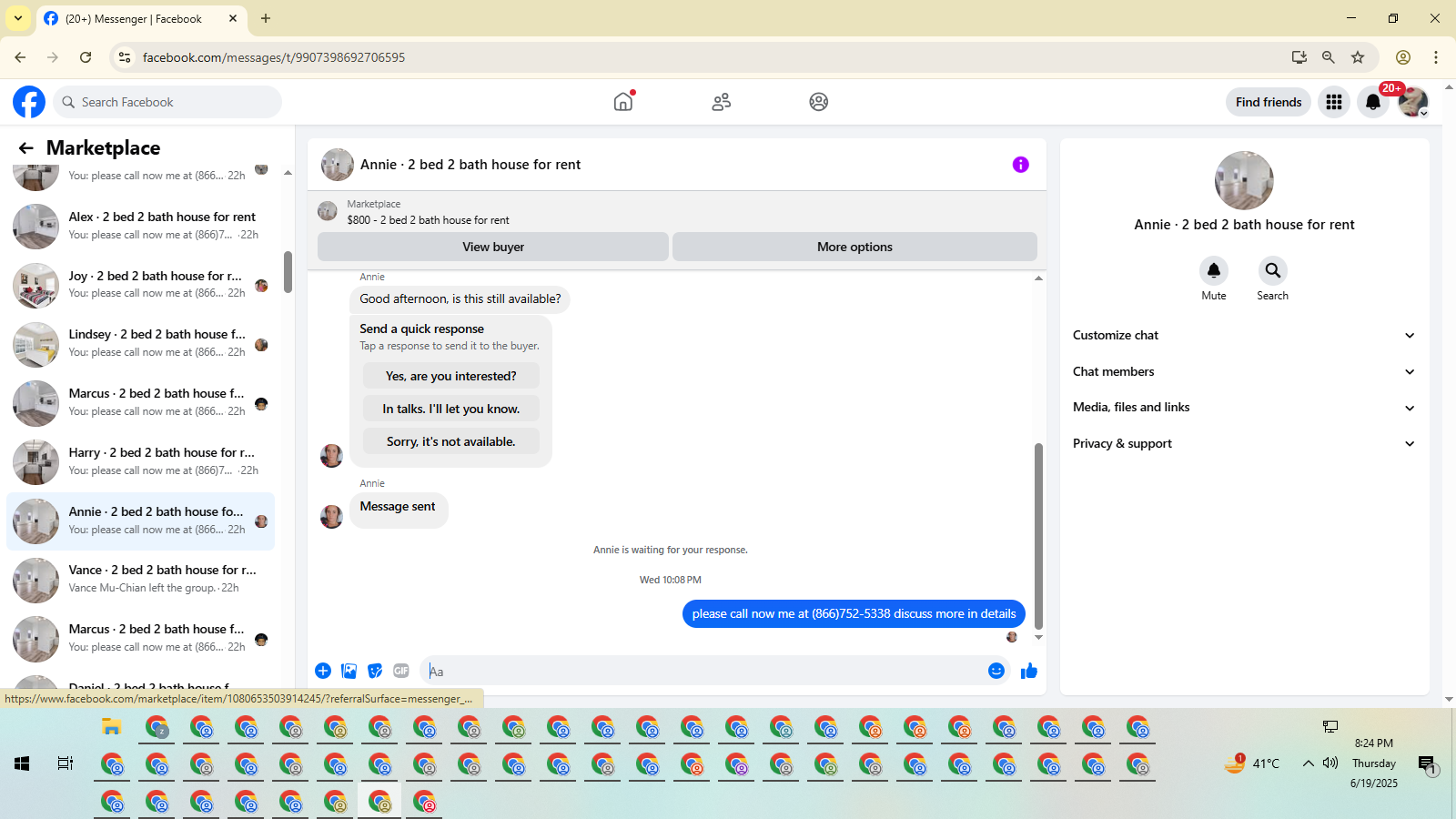Open Chrome's three-dot menu
Image resolution: width=1456 pixels, height=819 pixels.
click(1436, 57)
